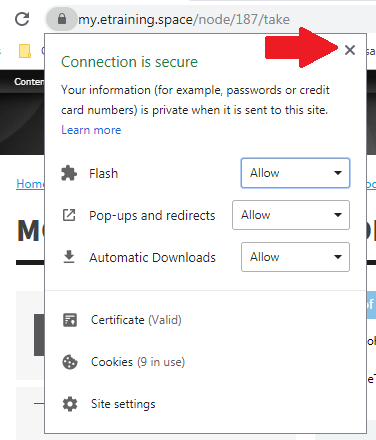
Task: Click the Automatic Downloads arrow icon
Action: coord(69,257)
